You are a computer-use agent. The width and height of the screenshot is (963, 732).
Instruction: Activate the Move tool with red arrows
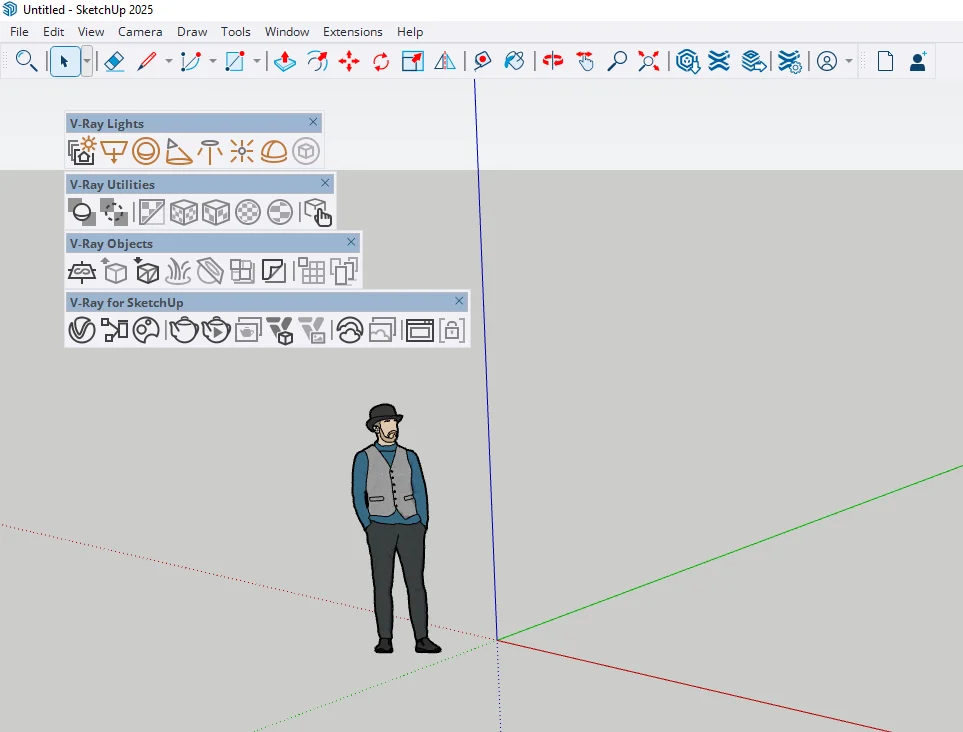(x=349, y=61)
